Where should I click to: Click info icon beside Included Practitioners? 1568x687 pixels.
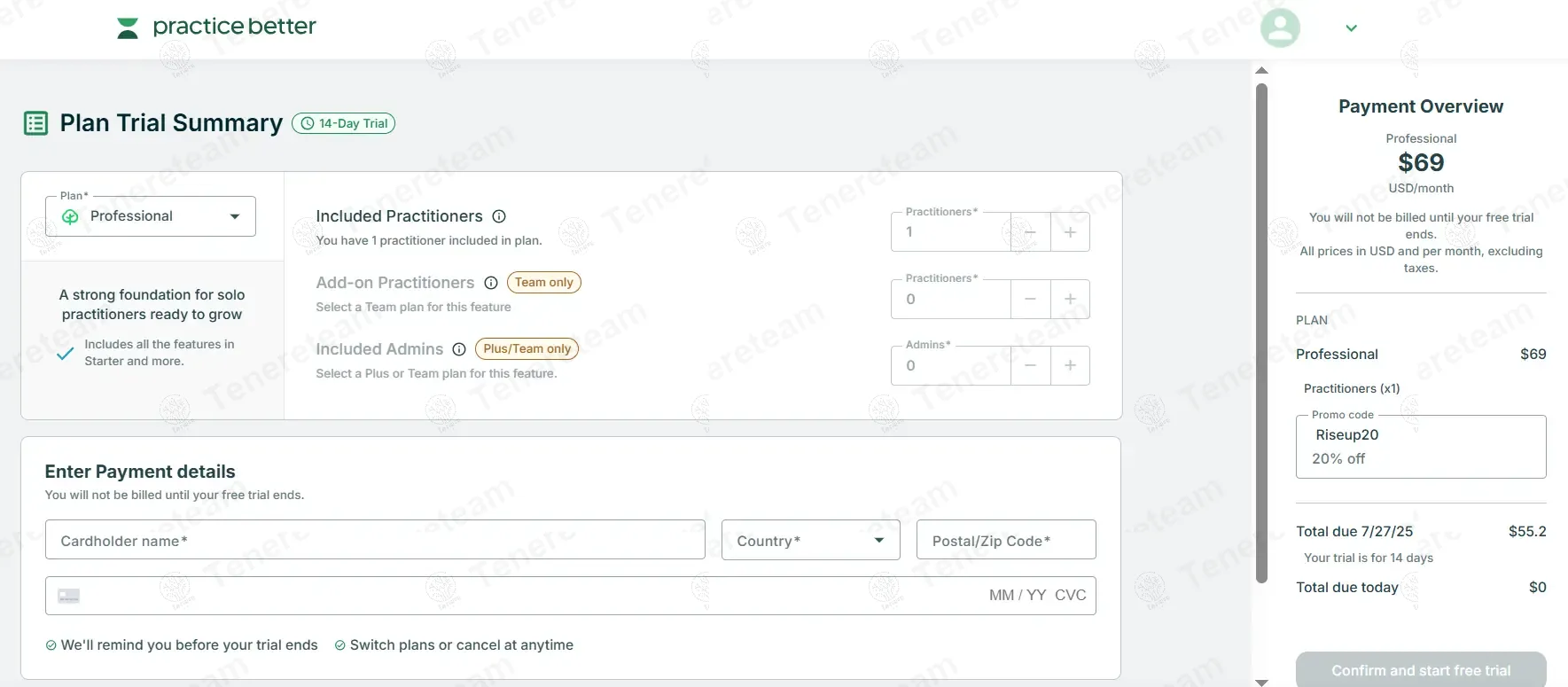pos(499,216)
